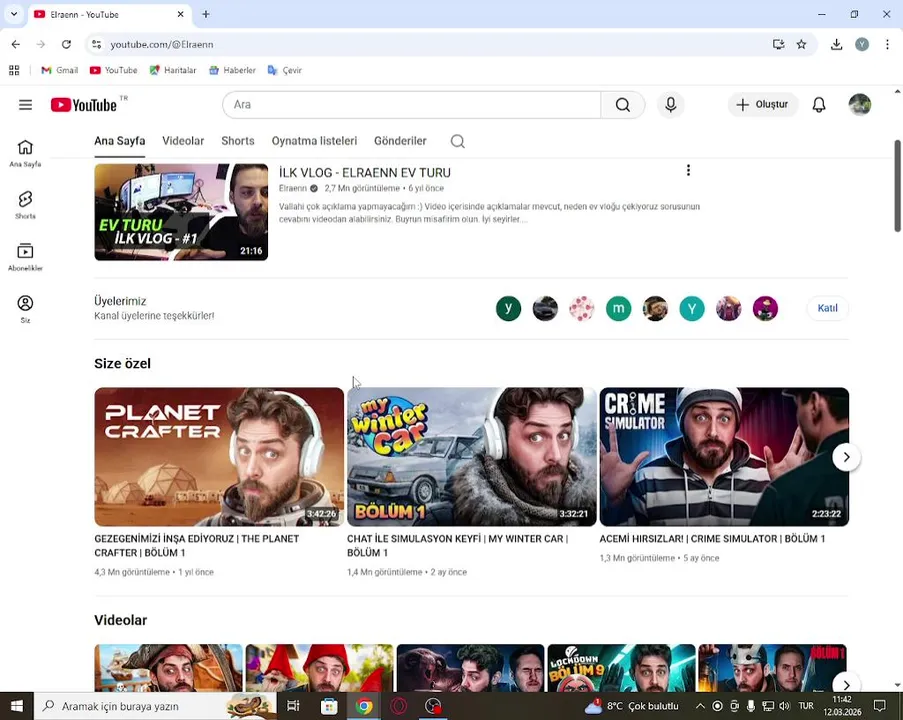The image size is (903, 720).
Task: Click in the Ara search field
Action: click(x=412, y=105)
